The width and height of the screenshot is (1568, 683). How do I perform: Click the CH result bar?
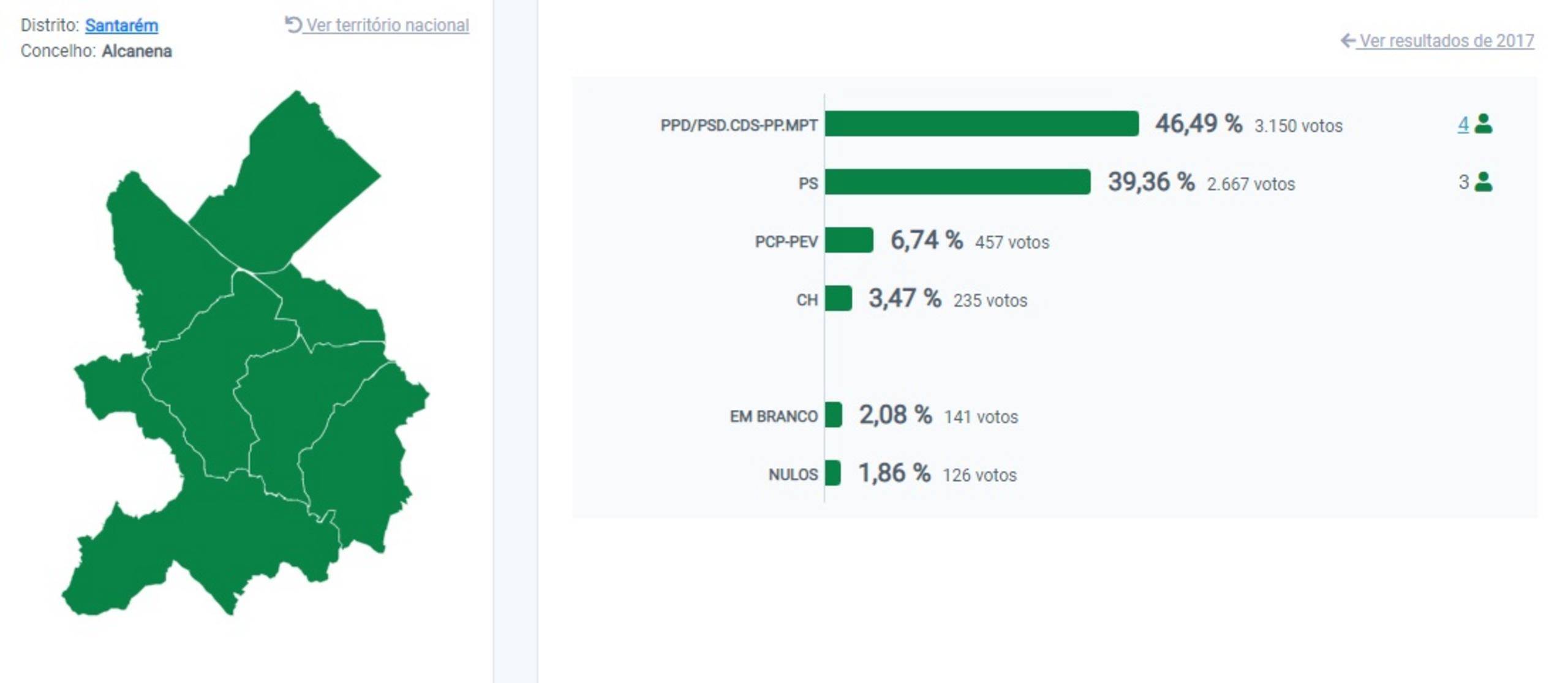[838, 298]
